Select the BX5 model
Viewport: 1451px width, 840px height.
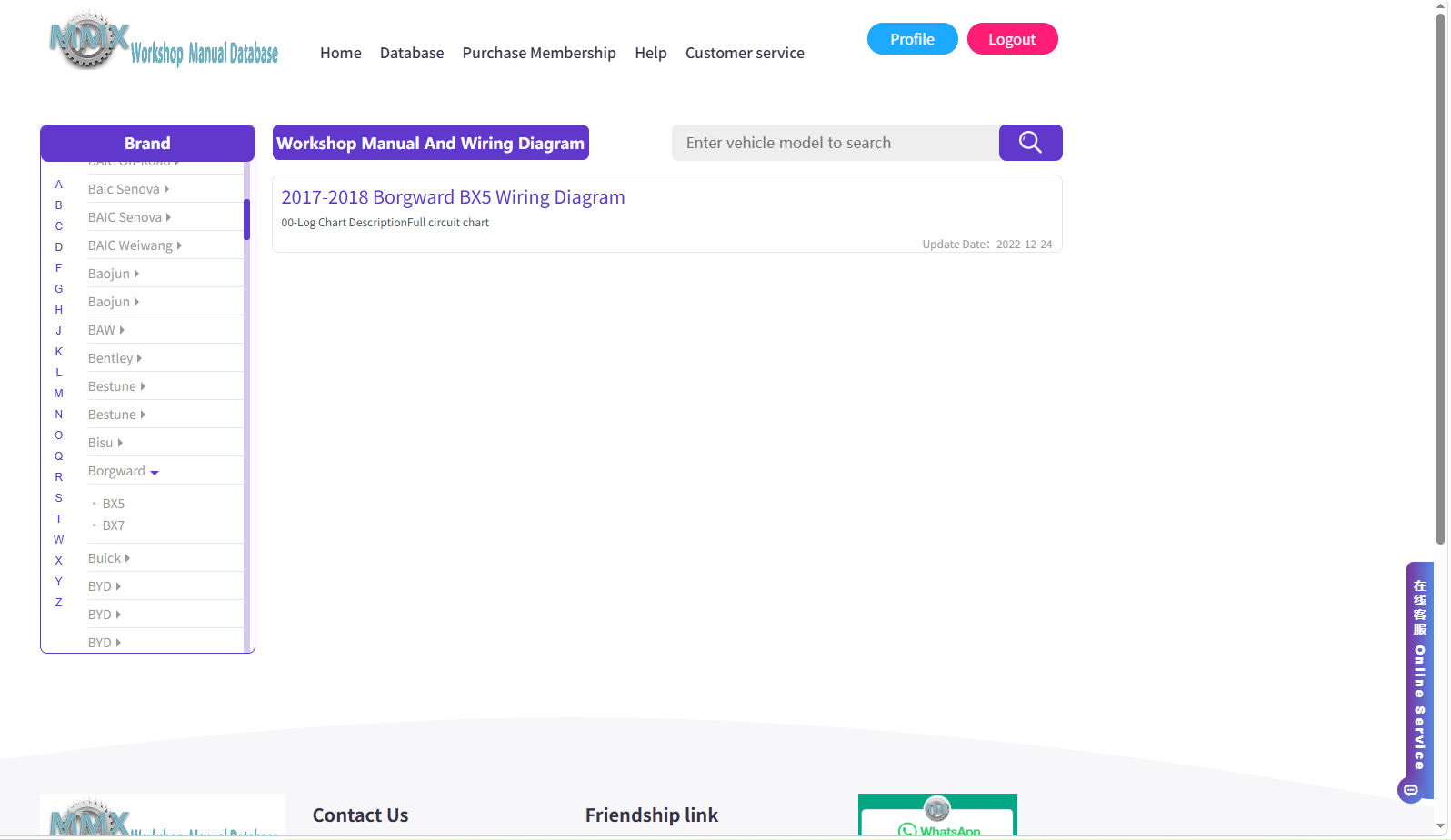pyautogui.click(x=114, y=504)
